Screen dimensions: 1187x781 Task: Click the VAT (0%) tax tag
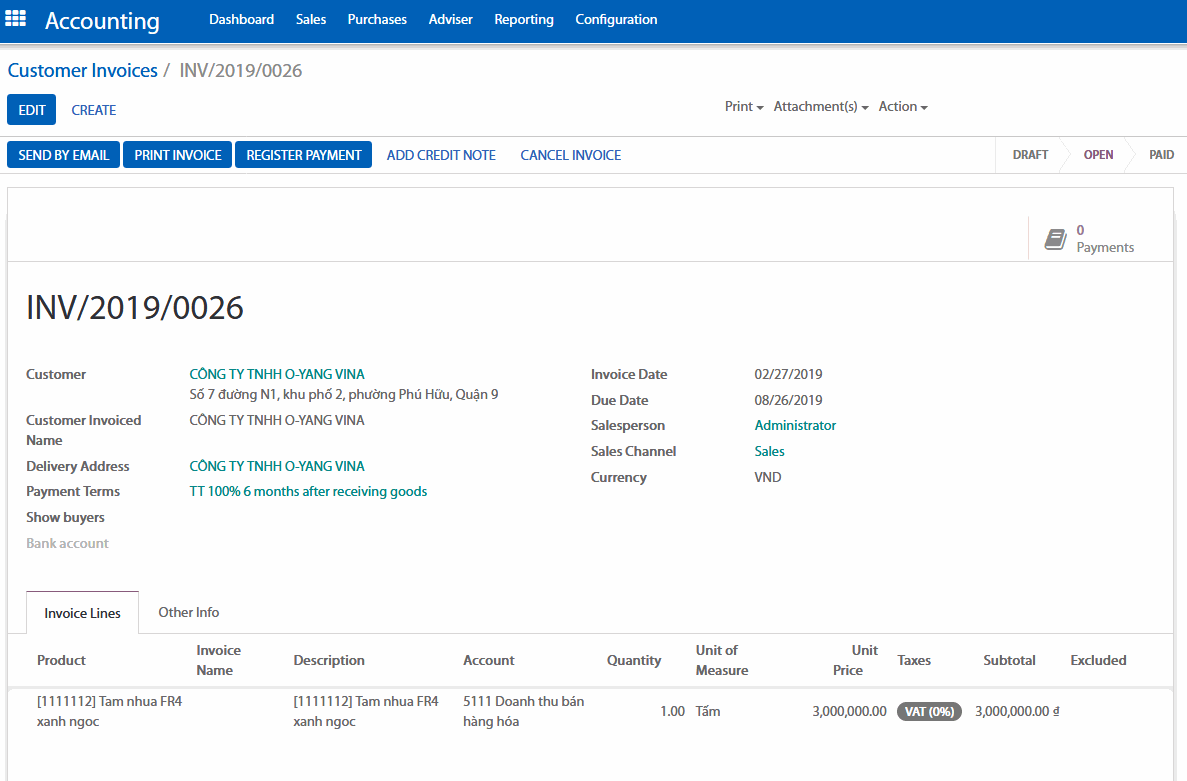coord(929,712)
